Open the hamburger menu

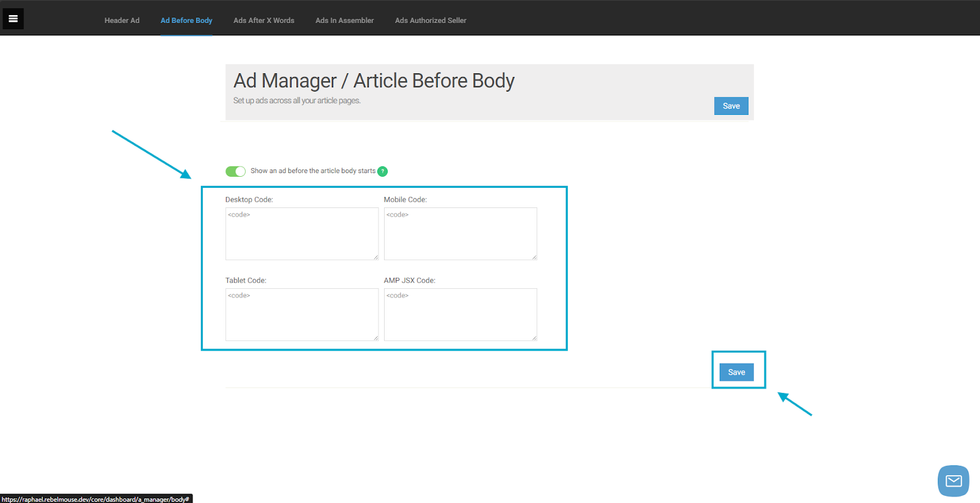13,19
